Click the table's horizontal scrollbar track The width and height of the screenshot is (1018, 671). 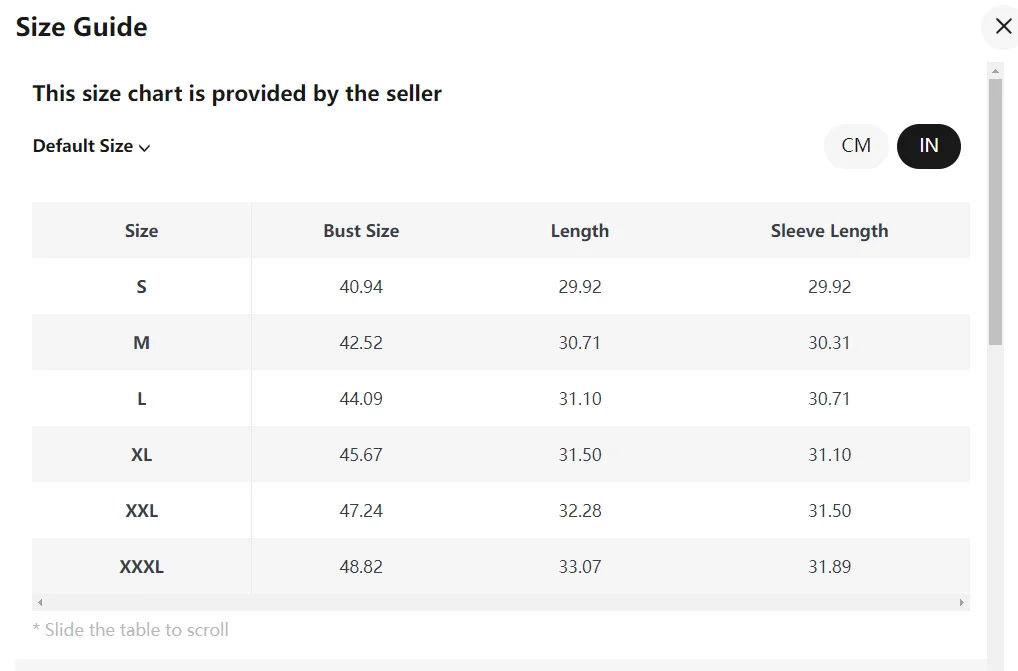point(500,603)
